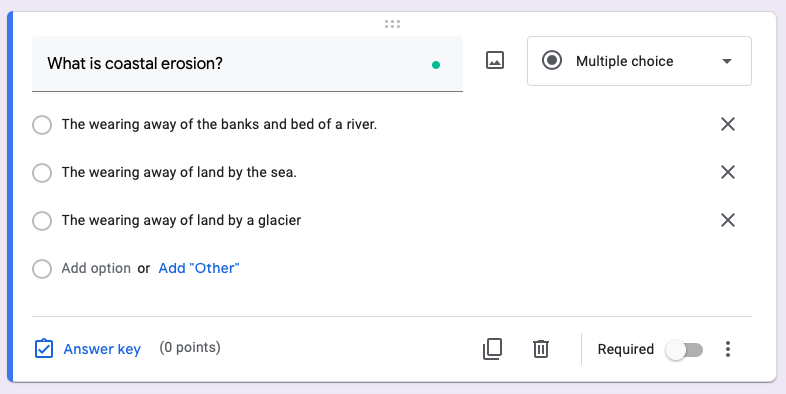Grab the drag handle dots at the top
The width and height of the screenshot is (786, 394).
[x=392, y=24]
